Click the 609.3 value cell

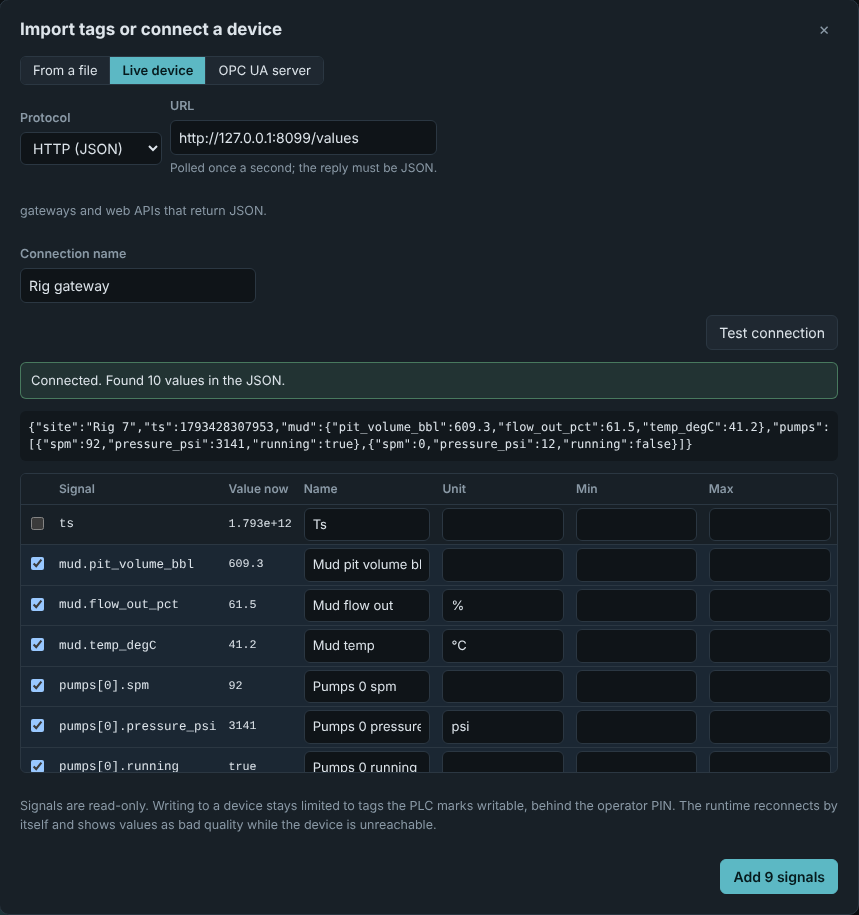click(x=246, y=564)
